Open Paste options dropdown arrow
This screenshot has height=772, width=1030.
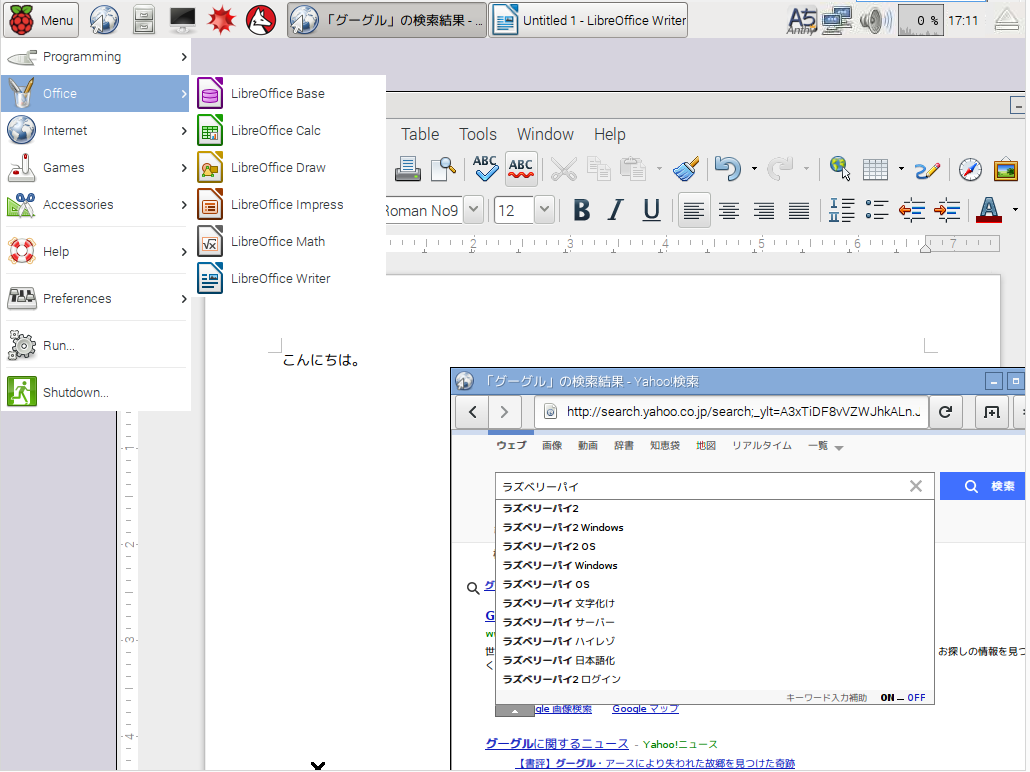(660, 170)
